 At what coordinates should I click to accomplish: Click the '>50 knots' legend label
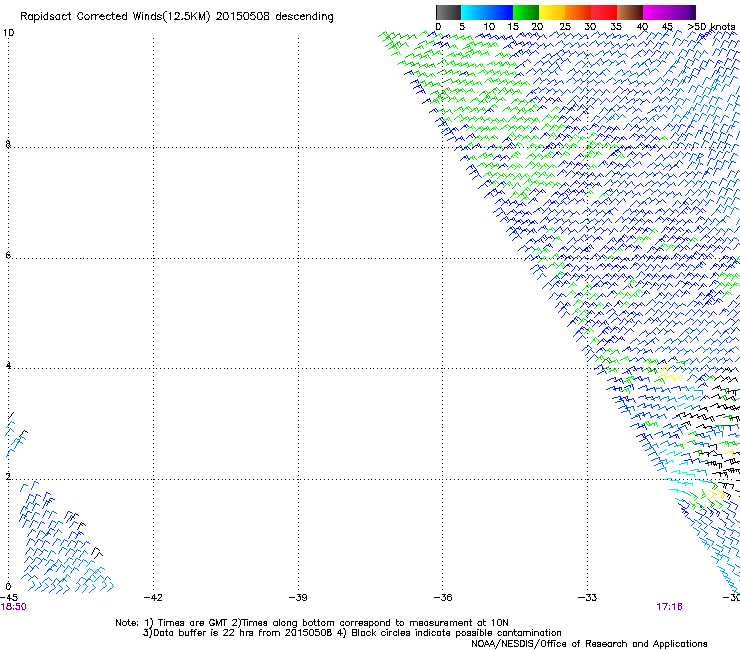point(712,27)
